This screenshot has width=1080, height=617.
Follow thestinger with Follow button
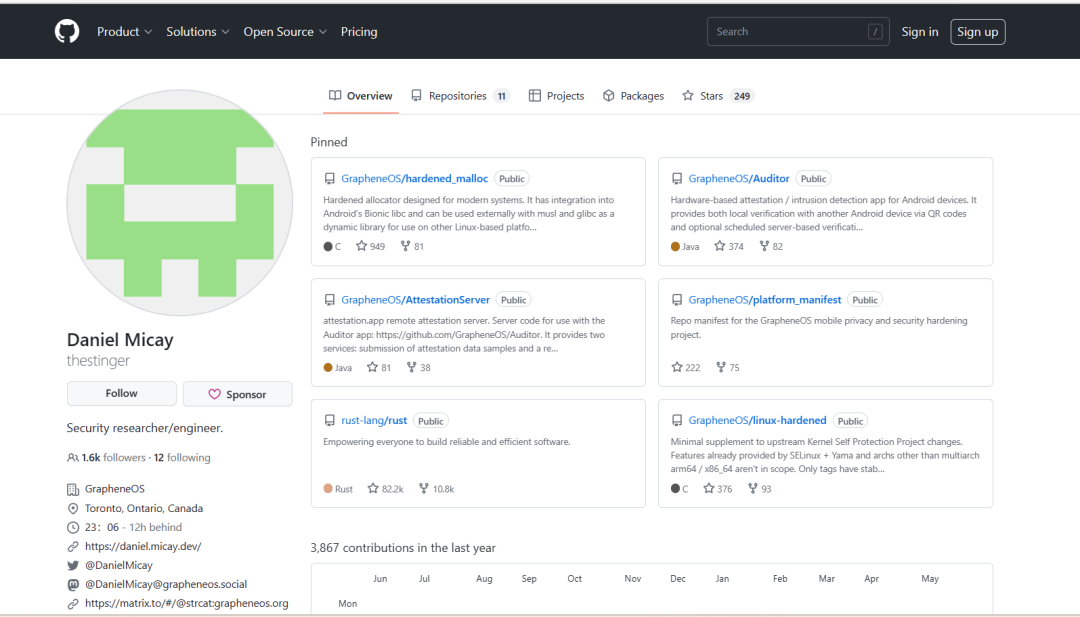tap(121, 393)
